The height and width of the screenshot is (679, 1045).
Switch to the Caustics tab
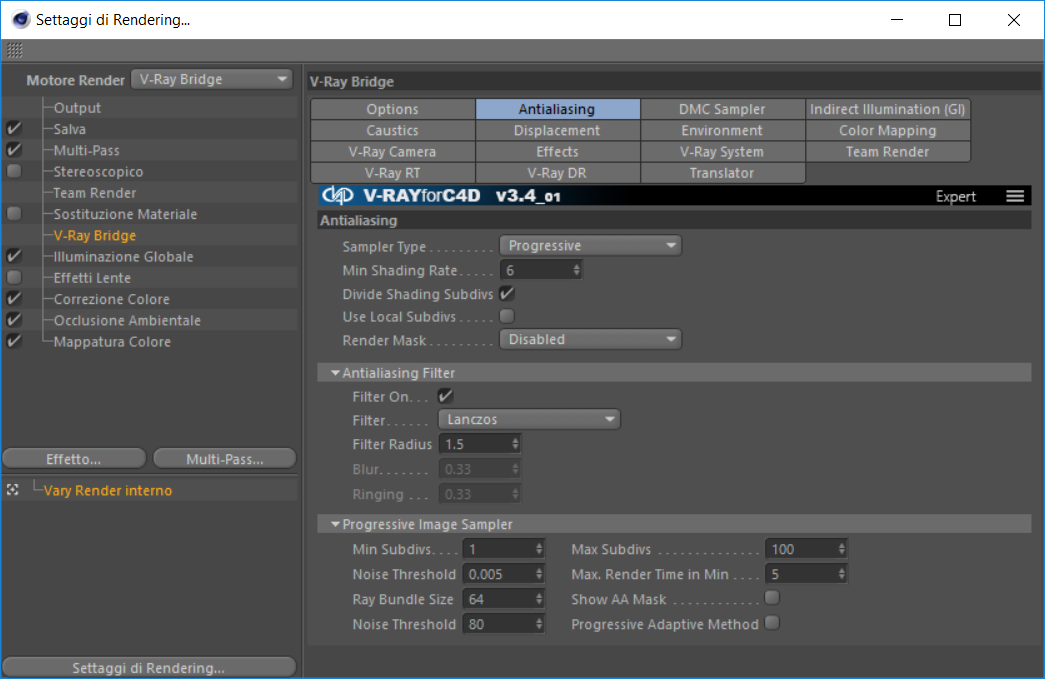click(393, 130)
